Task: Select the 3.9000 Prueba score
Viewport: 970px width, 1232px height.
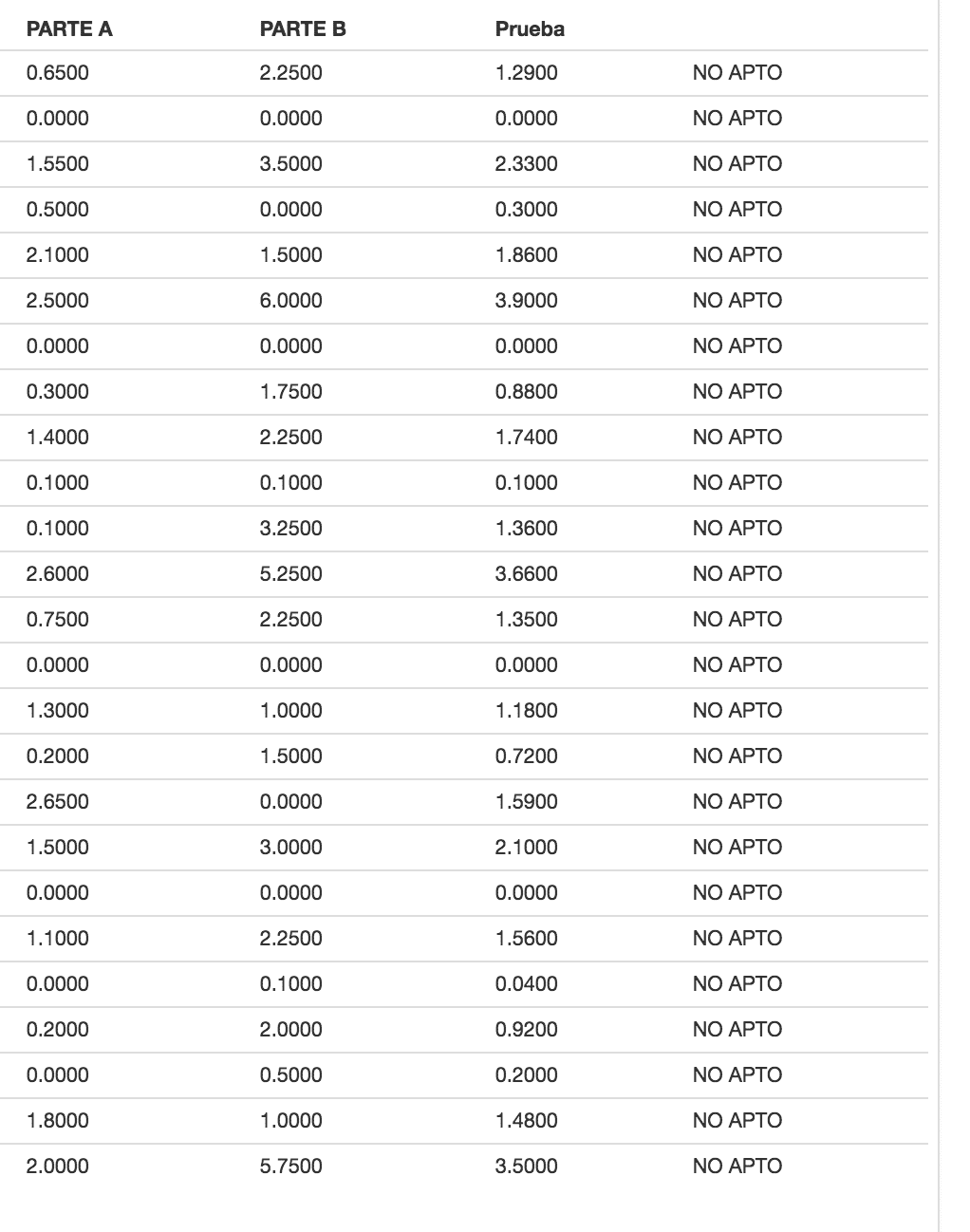Action: pyautogui.click(x=527, y=301)
